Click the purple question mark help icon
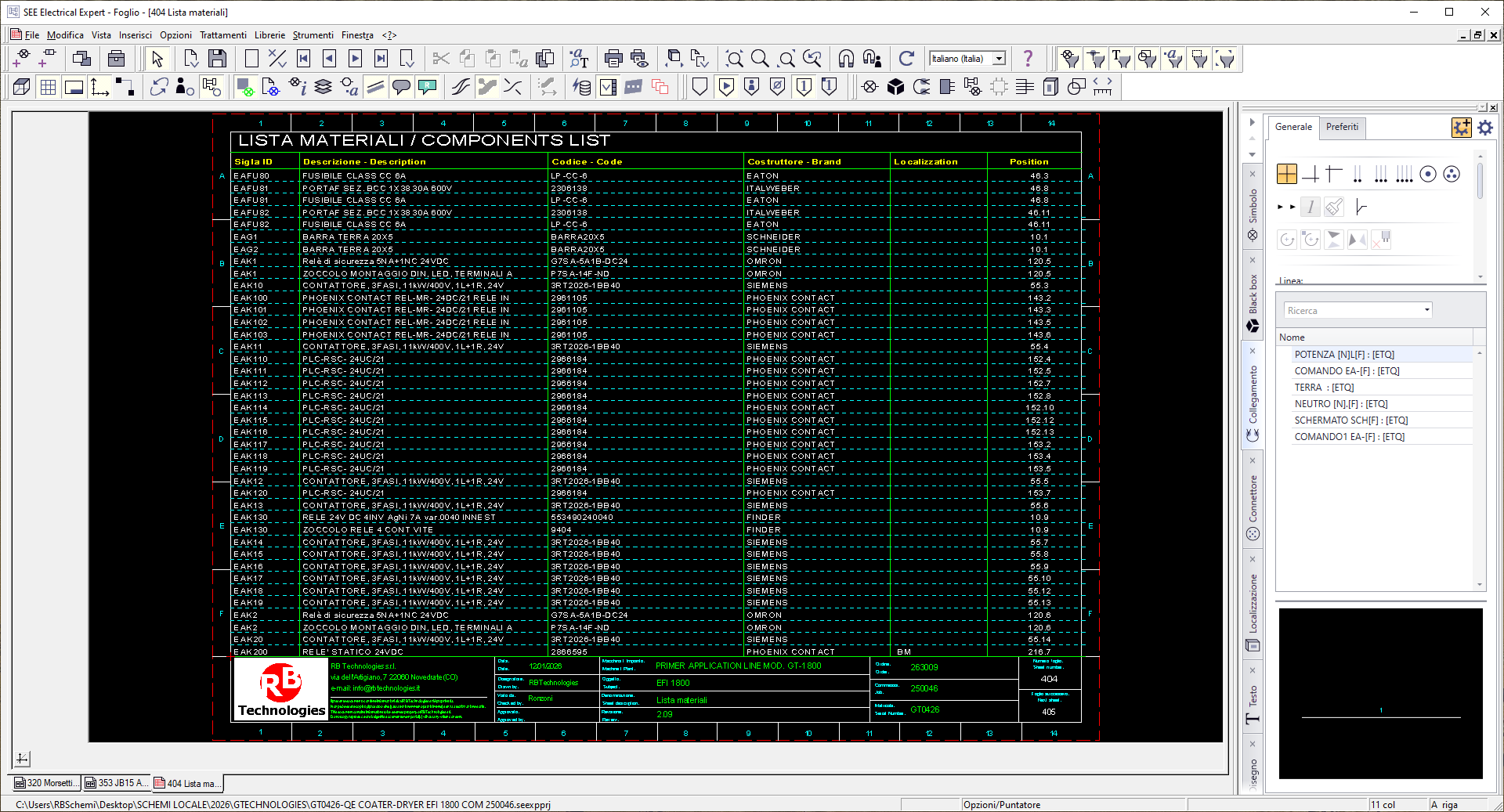The height and width of the screenshot is (812, 1504). (1028, 59)
